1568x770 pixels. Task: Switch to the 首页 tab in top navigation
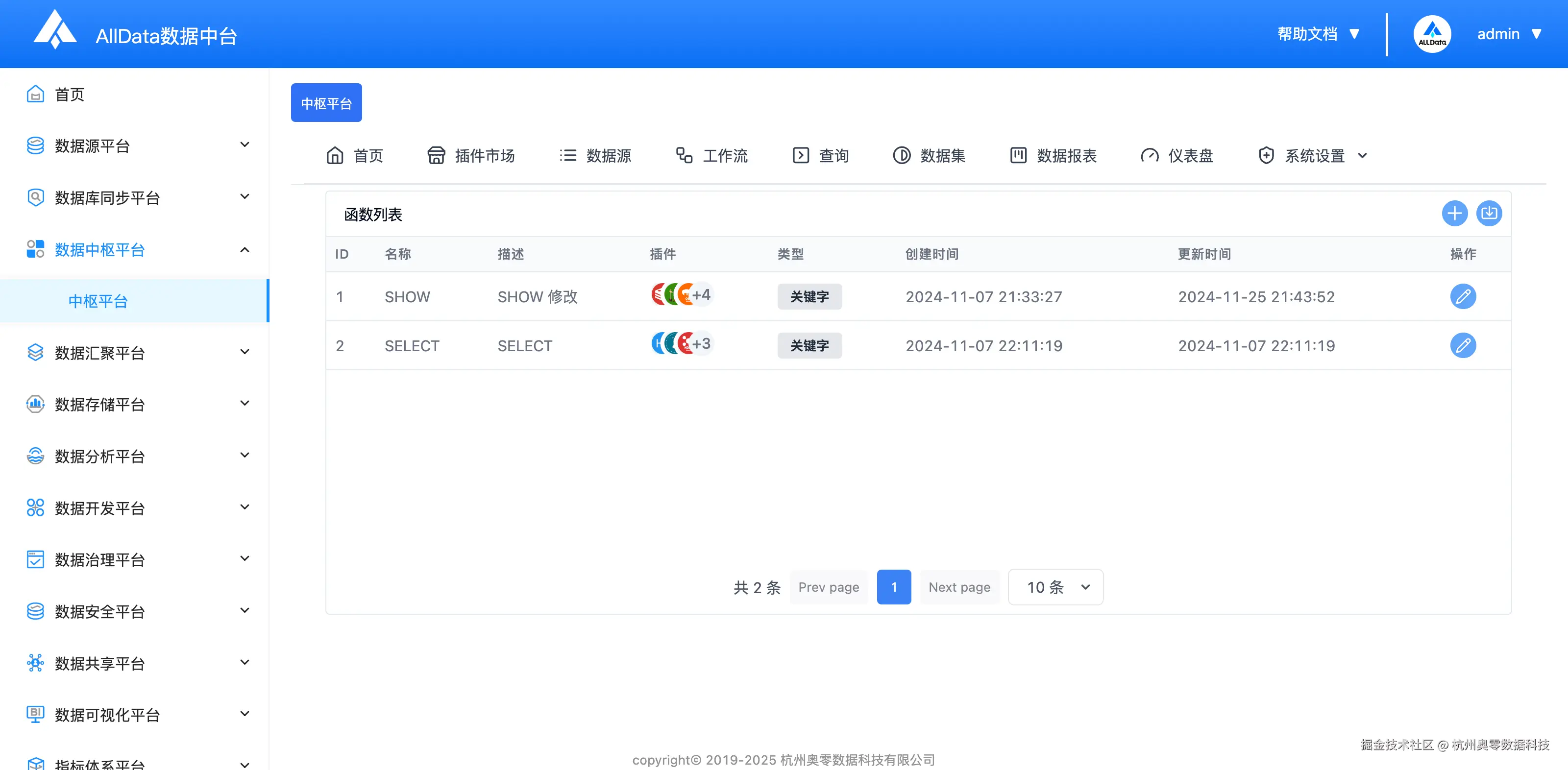point(355,155)
